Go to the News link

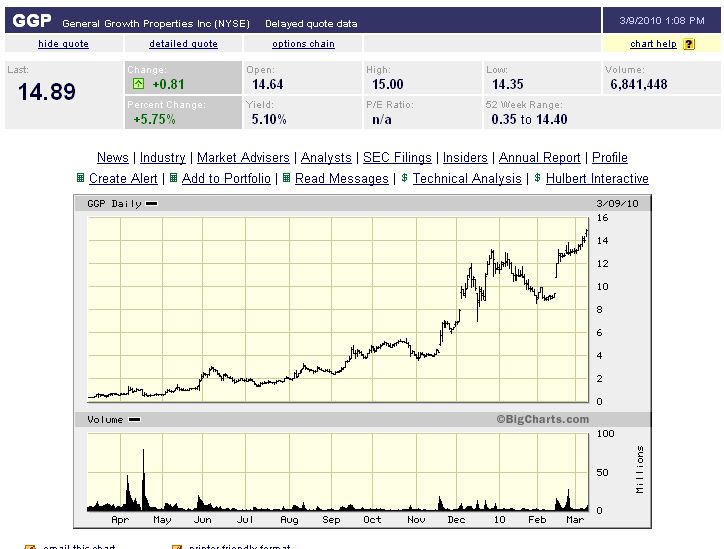113,157
